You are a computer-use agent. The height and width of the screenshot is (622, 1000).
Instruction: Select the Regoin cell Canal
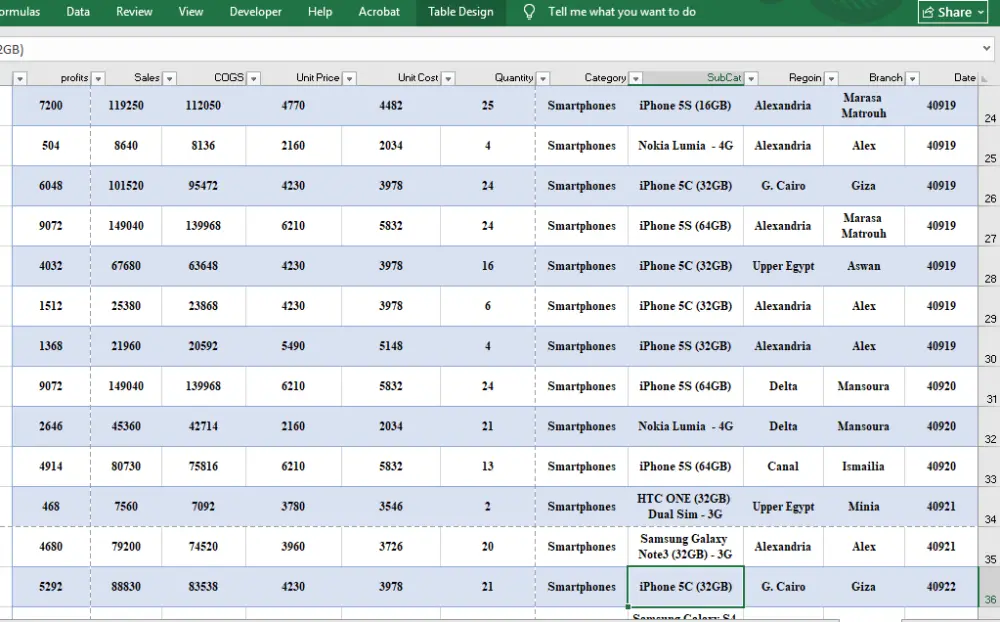[x=783, y=466]
